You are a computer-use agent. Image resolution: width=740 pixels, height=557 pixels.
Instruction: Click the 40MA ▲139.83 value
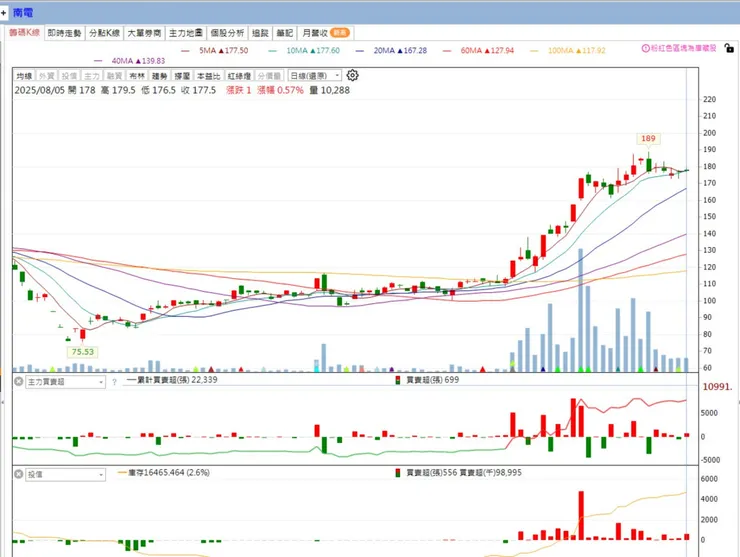click(x=138, y=61)
